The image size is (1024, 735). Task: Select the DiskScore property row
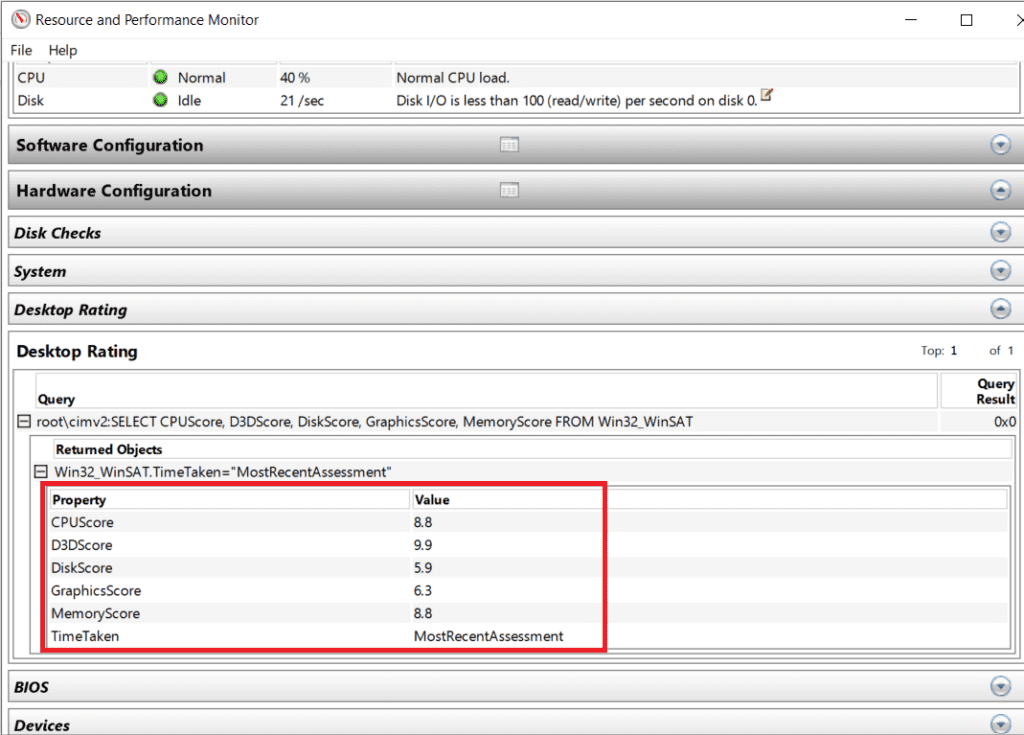coord(529,568)
